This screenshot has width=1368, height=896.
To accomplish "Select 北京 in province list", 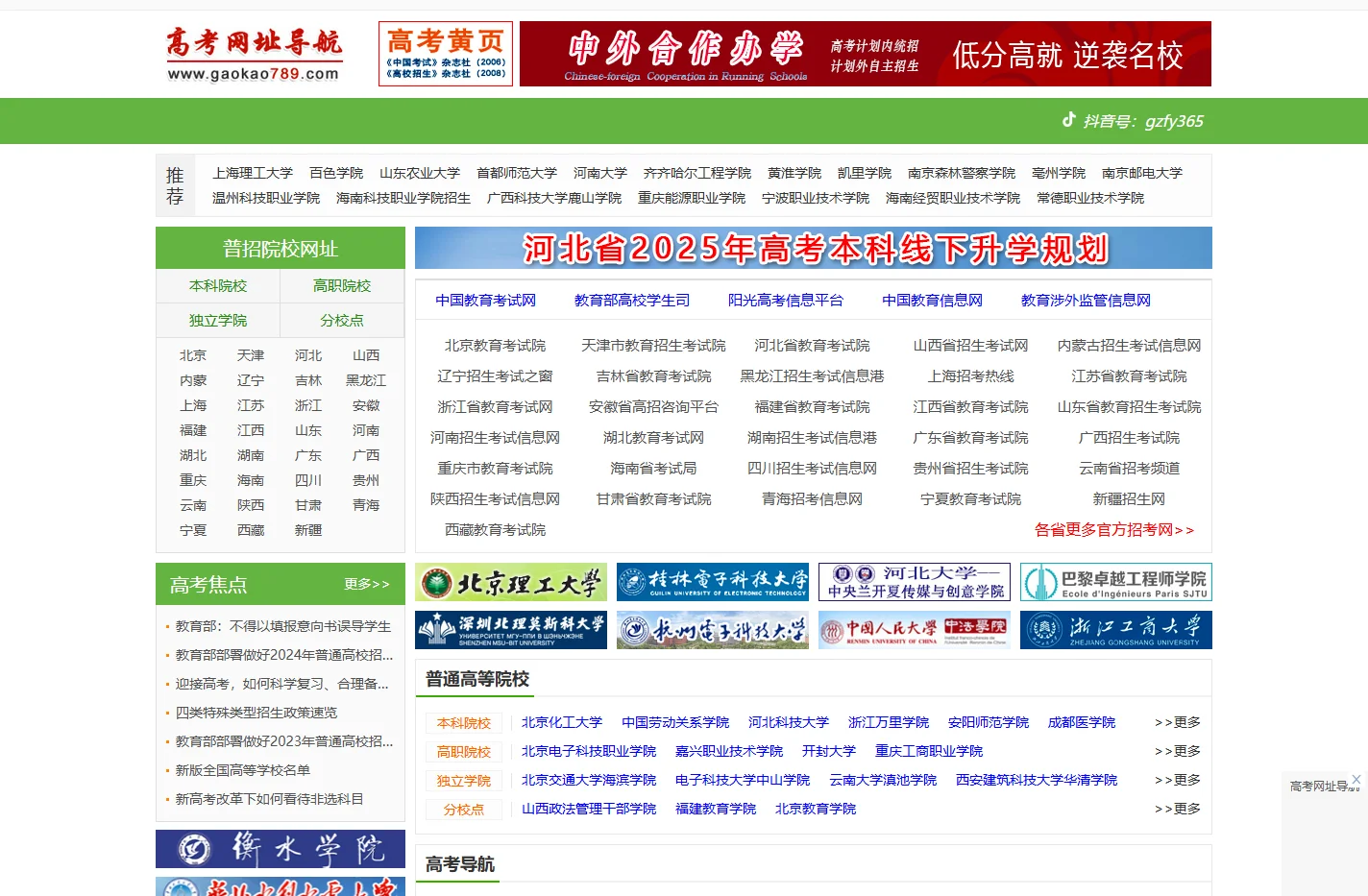I will (x=193, y=355).
